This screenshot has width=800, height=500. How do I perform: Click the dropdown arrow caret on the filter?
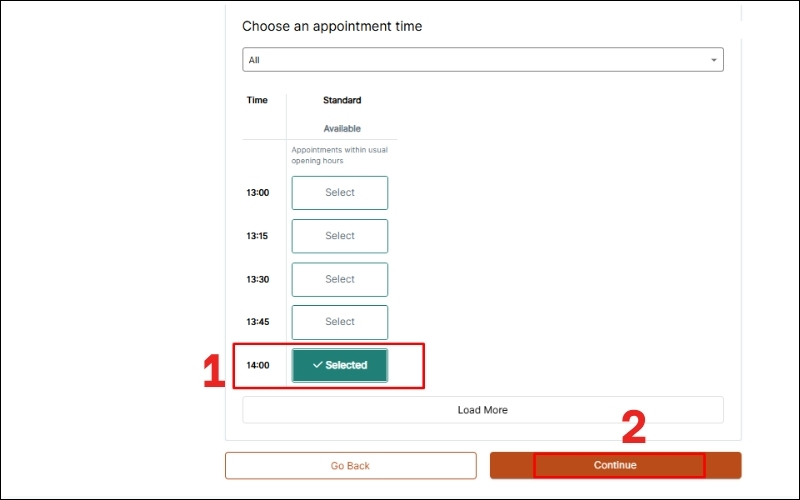coord(714,60)
